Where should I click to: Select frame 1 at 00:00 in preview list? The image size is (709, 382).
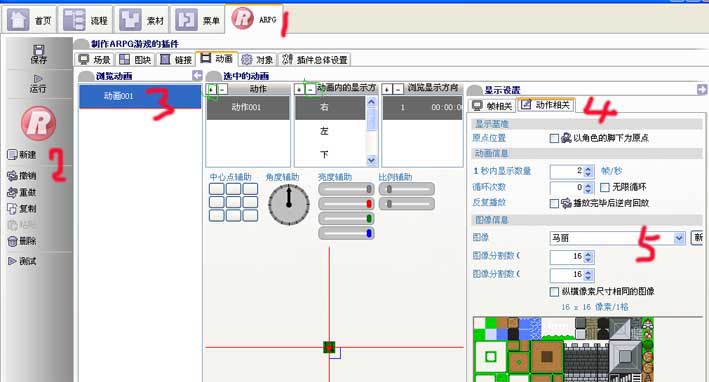pos(422,107)
